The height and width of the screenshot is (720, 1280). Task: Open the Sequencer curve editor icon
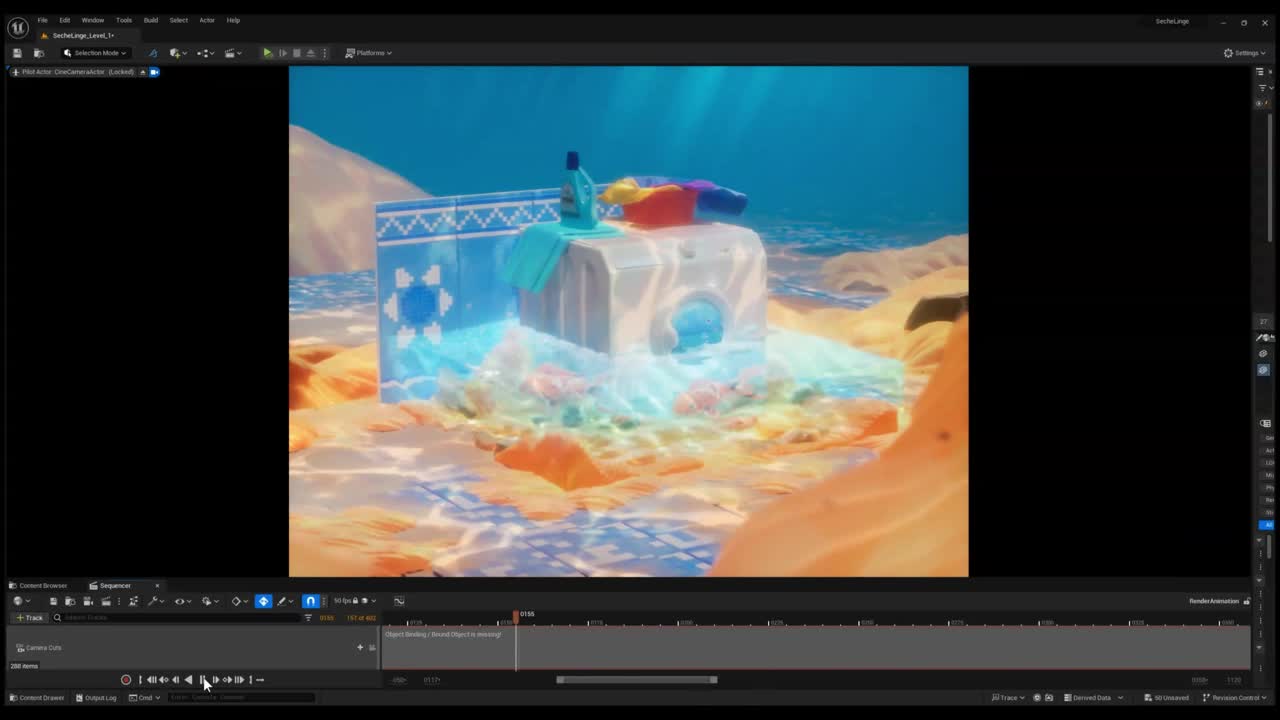399,601
